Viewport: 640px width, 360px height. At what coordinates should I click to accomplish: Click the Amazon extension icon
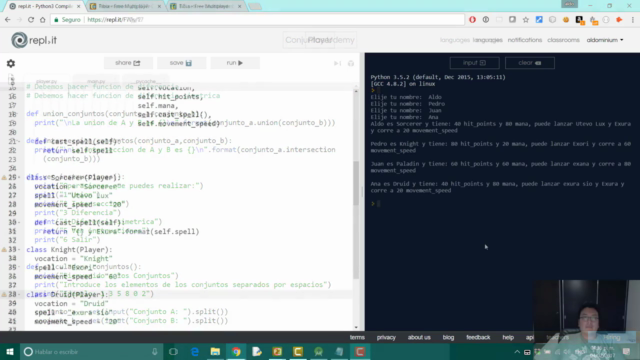(580, 20)
